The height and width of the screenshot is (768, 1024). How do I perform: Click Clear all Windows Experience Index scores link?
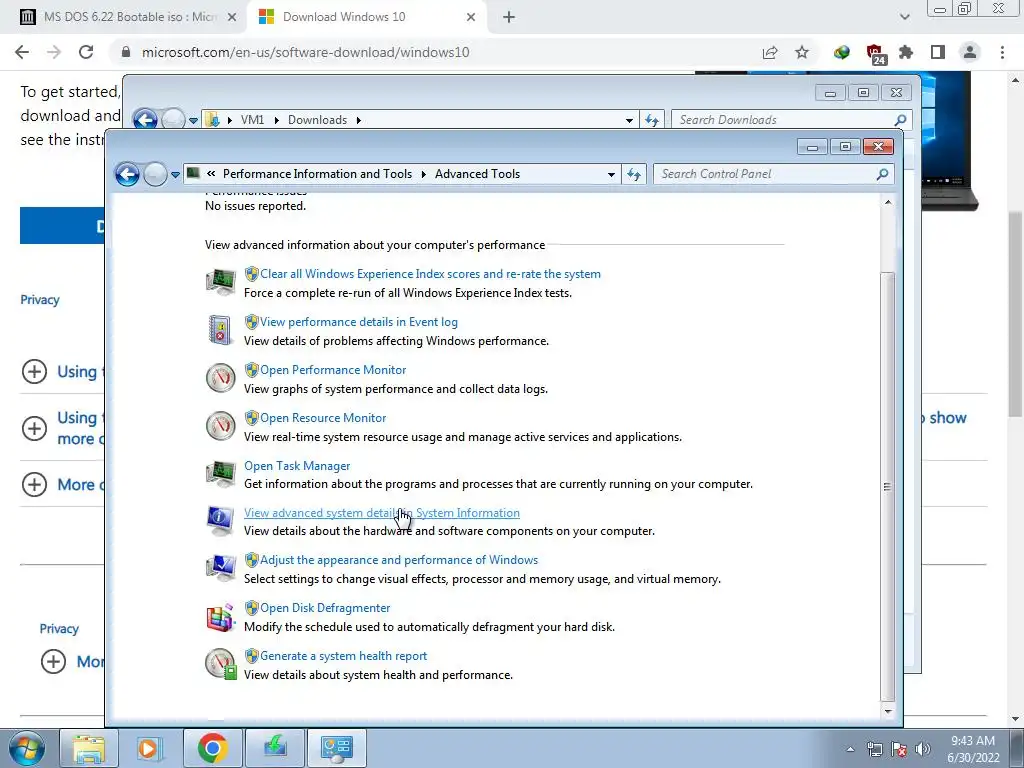tap(430, 274)
